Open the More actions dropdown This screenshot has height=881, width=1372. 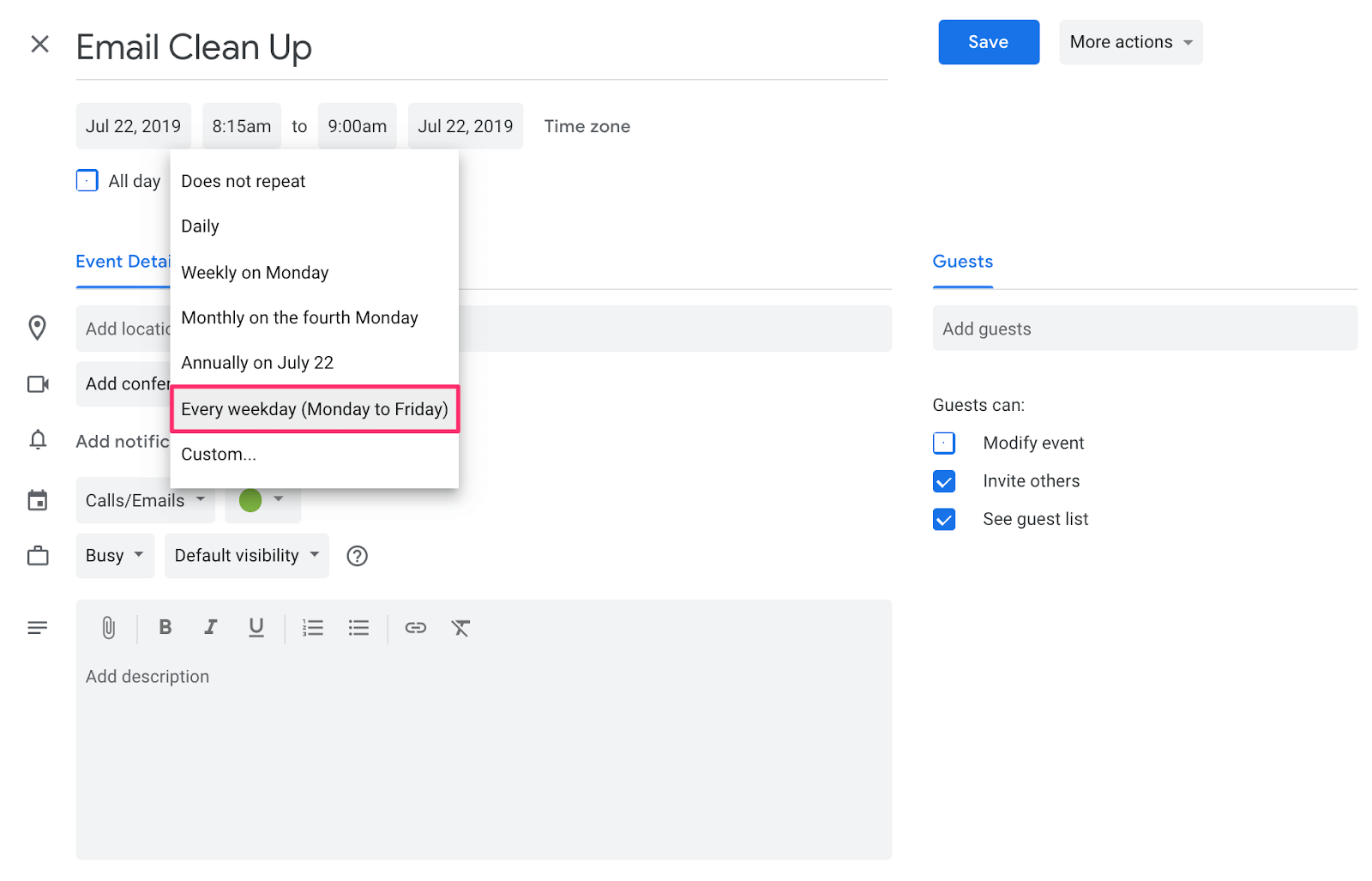click(x=1130, y=42)
